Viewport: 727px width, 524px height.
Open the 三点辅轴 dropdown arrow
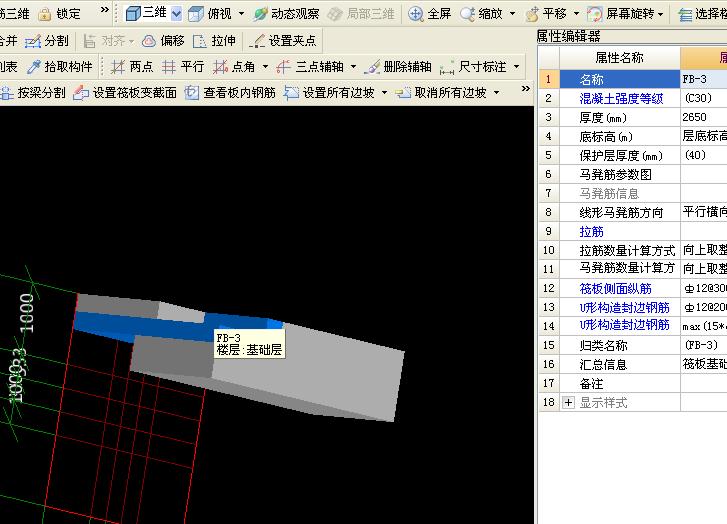pyautogui.click(x=354, y=67)
